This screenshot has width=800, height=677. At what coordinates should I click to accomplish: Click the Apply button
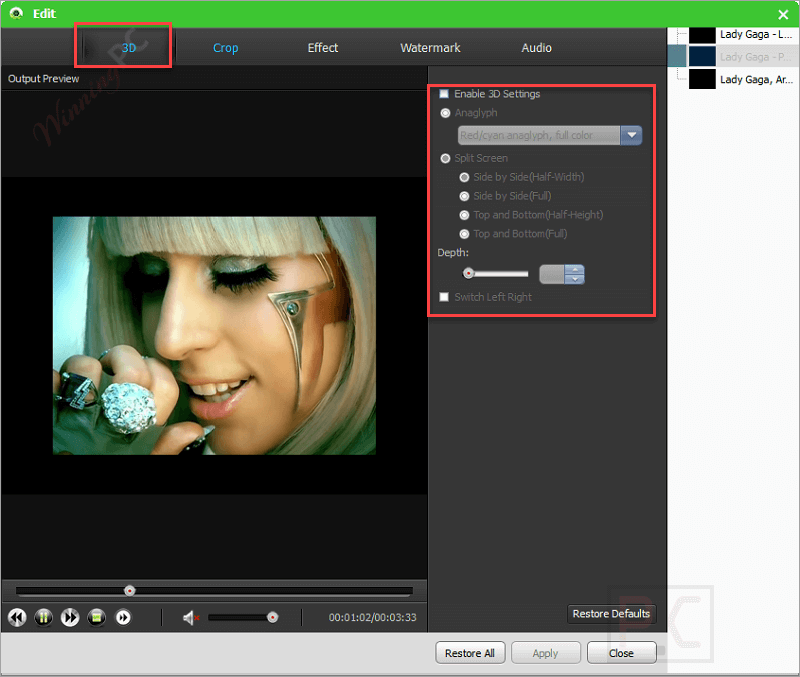(x=545, y=653)
